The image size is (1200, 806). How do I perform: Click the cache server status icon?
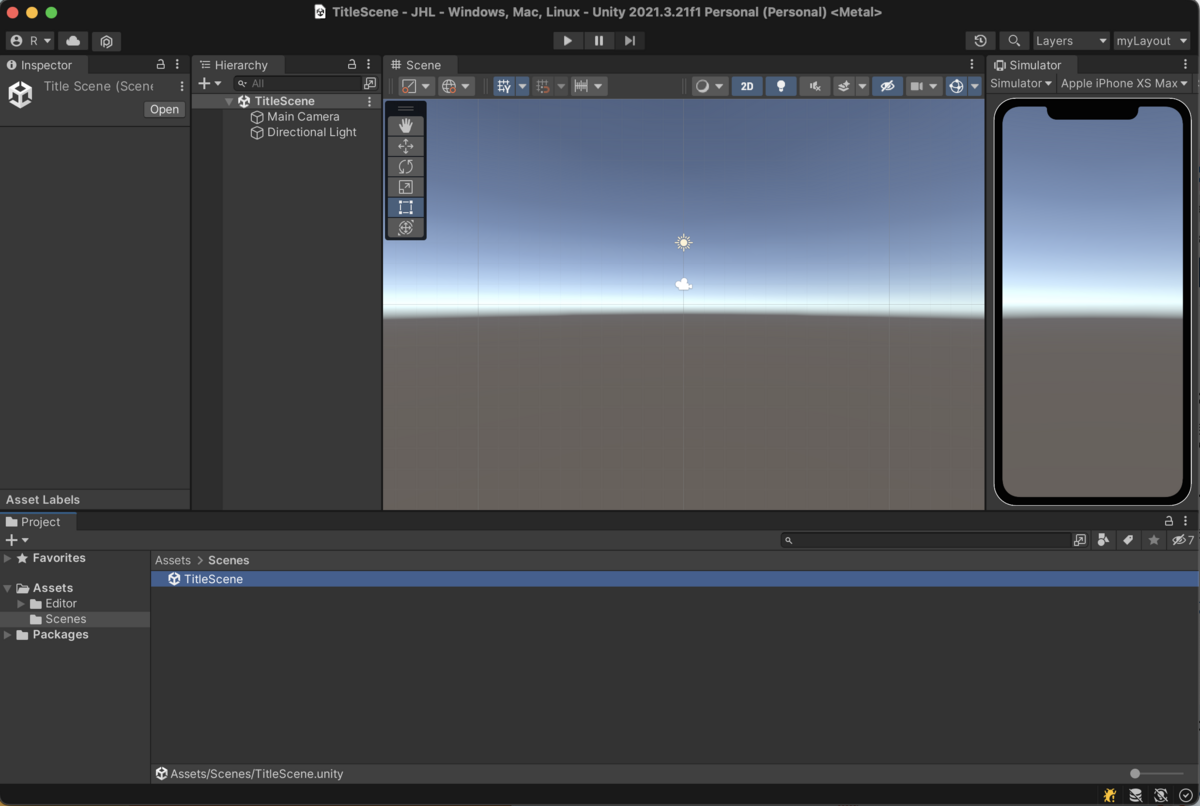point(1135,796)
